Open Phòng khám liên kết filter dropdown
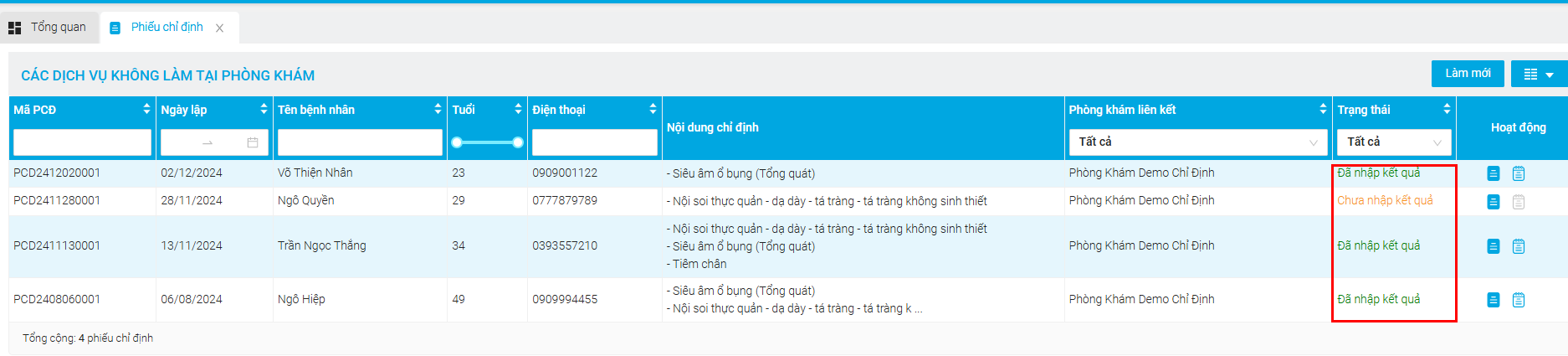 pyautogui.click(x=1198, y=142)
